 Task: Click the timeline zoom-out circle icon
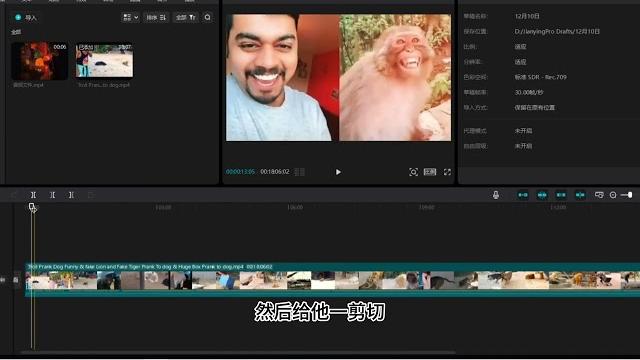pyautogui.click(x=613, y=195)
